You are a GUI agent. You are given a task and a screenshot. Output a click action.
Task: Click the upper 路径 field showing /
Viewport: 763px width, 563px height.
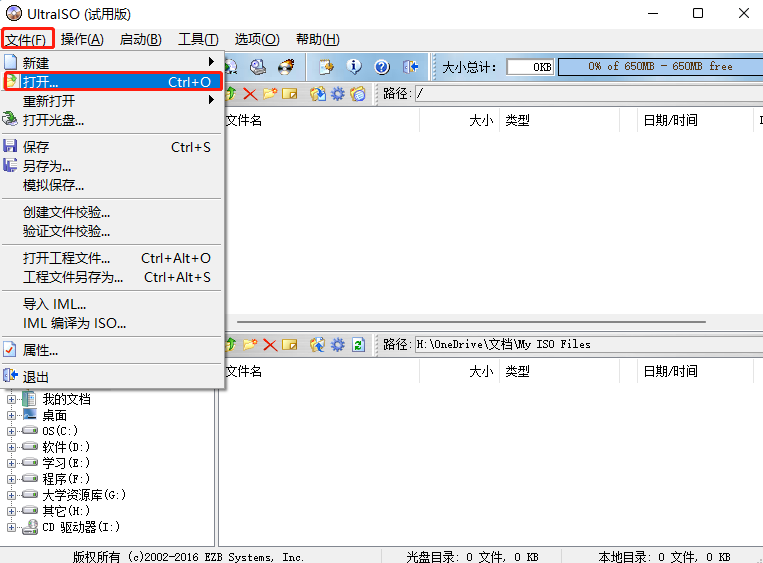point(589,93)
